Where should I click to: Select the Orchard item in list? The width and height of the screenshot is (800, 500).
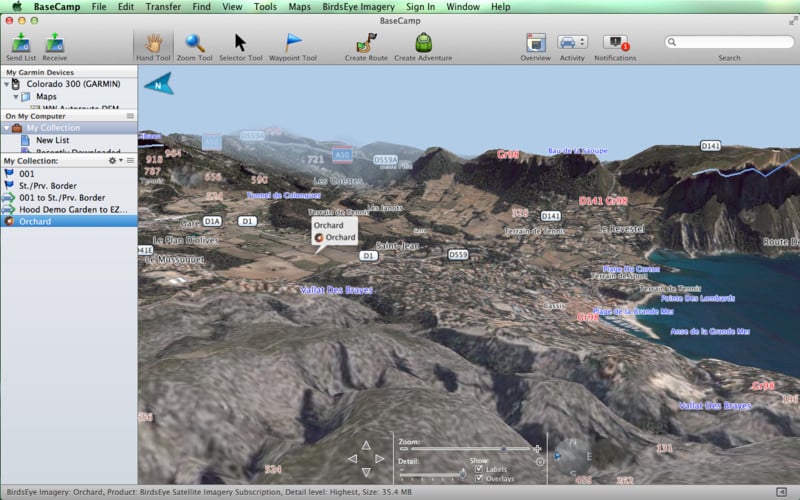tap(69, 221)
